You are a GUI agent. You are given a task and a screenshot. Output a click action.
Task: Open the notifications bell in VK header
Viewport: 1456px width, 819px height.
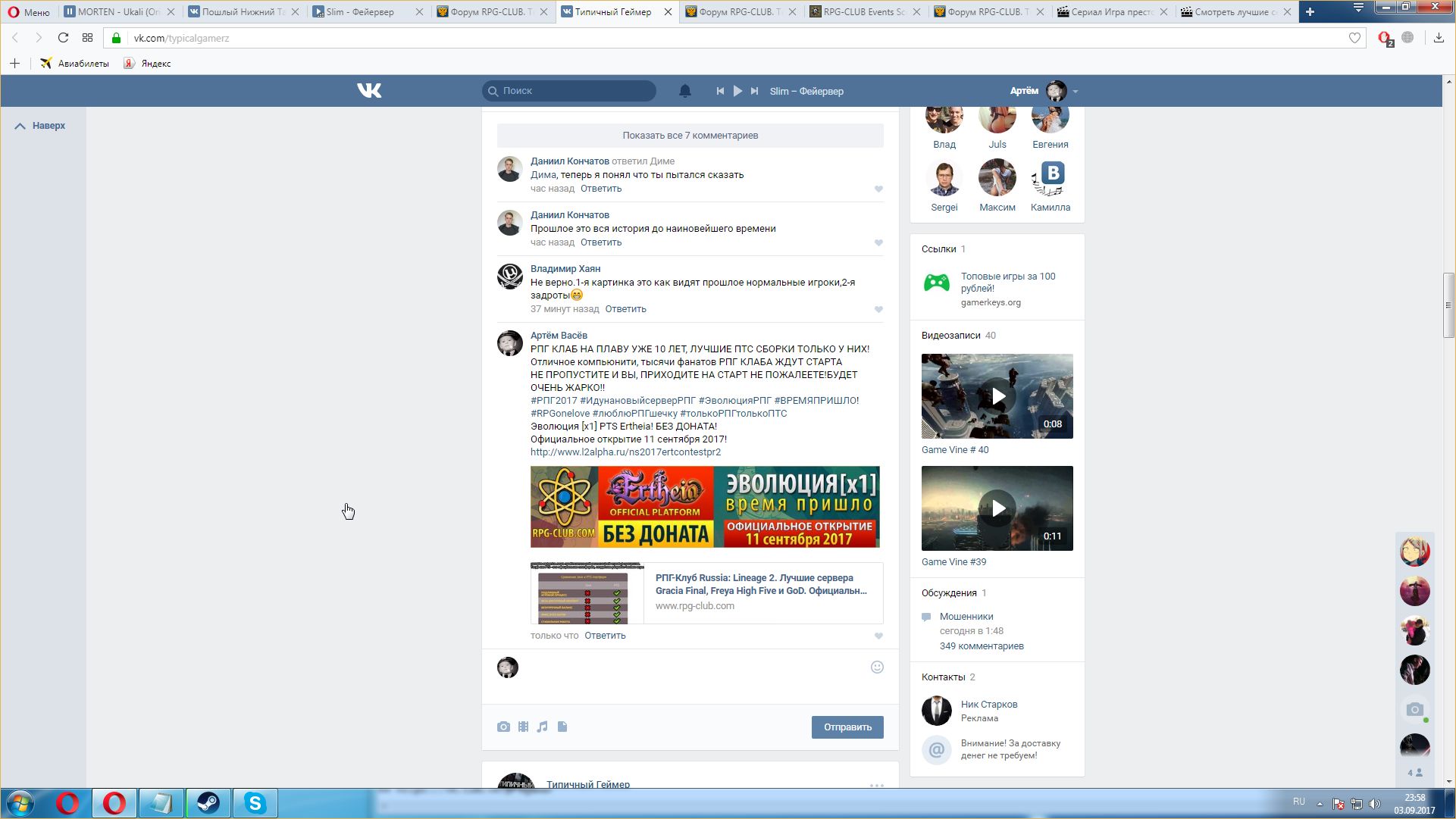pos(684,91)
